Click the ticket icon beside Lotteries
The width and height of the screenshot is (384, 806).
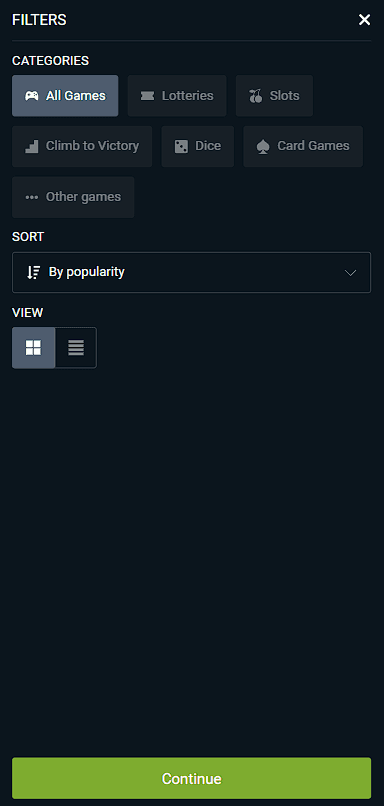click(x=147, y=96)
